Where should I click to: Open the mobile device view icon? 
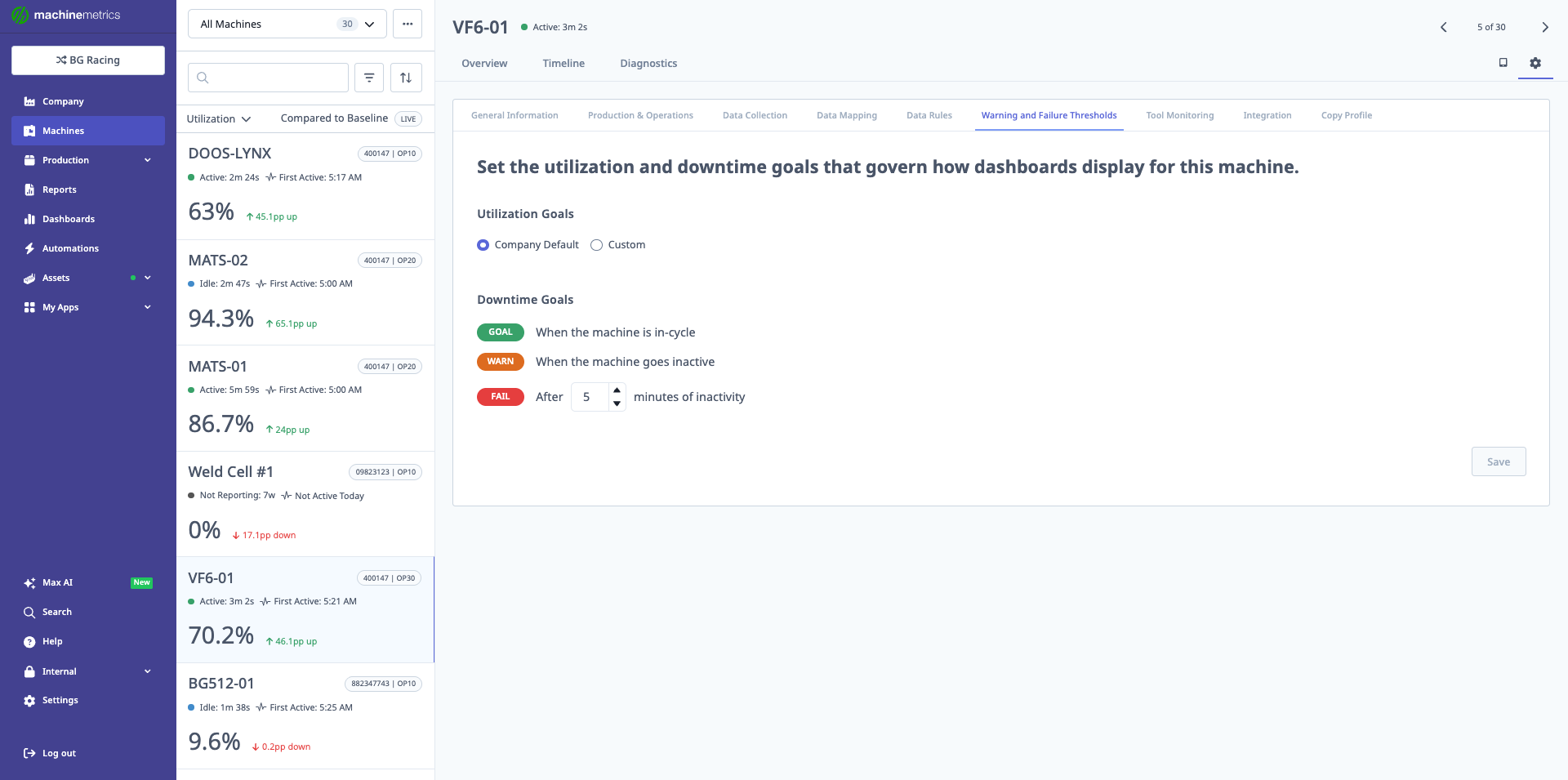pyautogui.click(x=1503, y=62)
